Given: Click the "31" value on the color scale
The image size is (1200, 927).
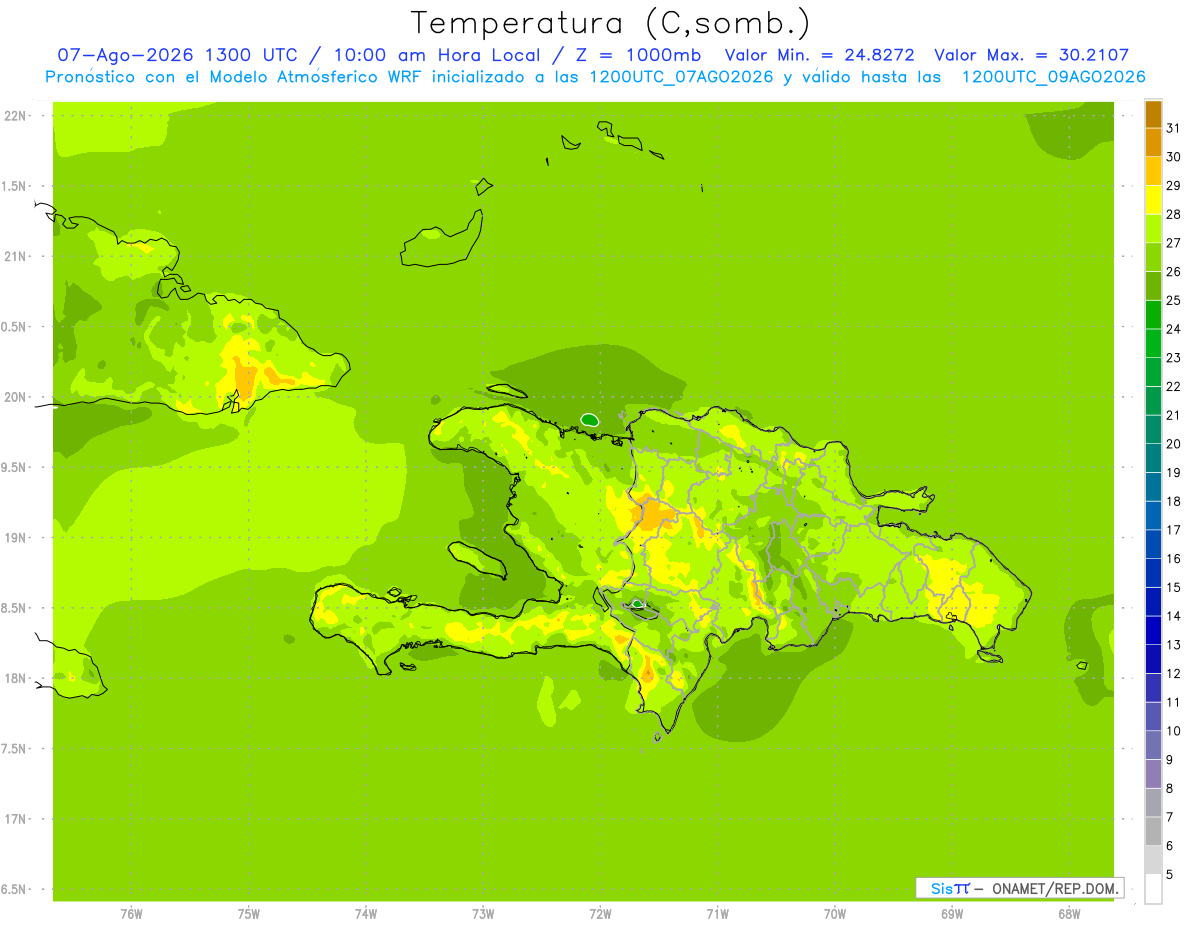Looking at the screenshot, I should [x=1174, y=128].
